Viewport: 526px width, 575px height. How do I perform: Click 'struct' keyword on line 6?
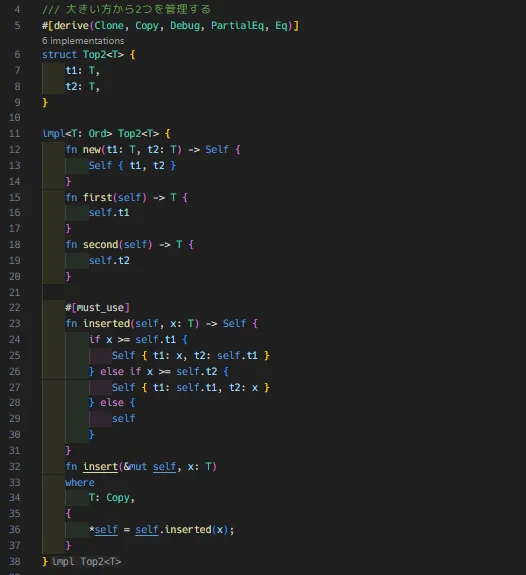coord(59,55)
